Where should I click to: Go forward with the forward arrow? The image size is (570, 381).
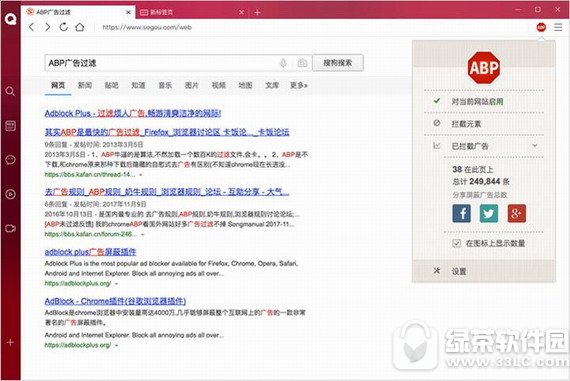[48, 27]
